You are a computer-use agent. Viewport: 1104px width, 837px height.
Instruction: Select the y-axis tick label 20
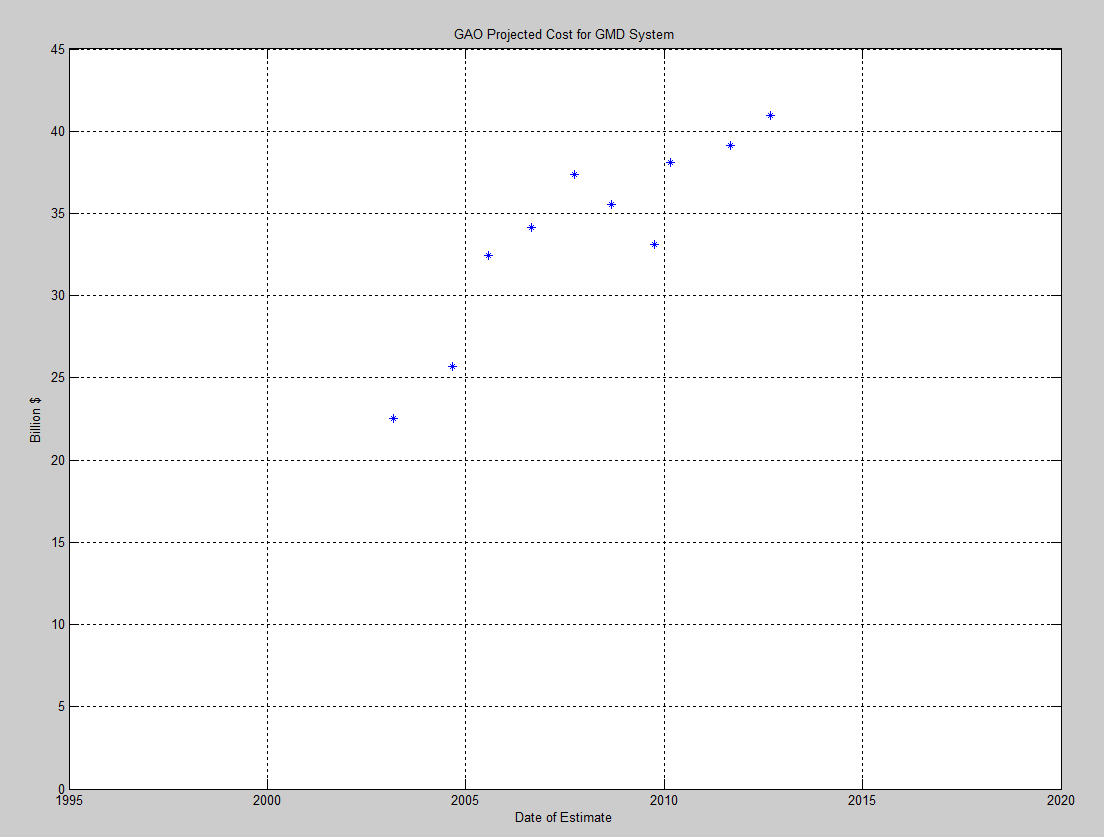(x=58, y=460)
